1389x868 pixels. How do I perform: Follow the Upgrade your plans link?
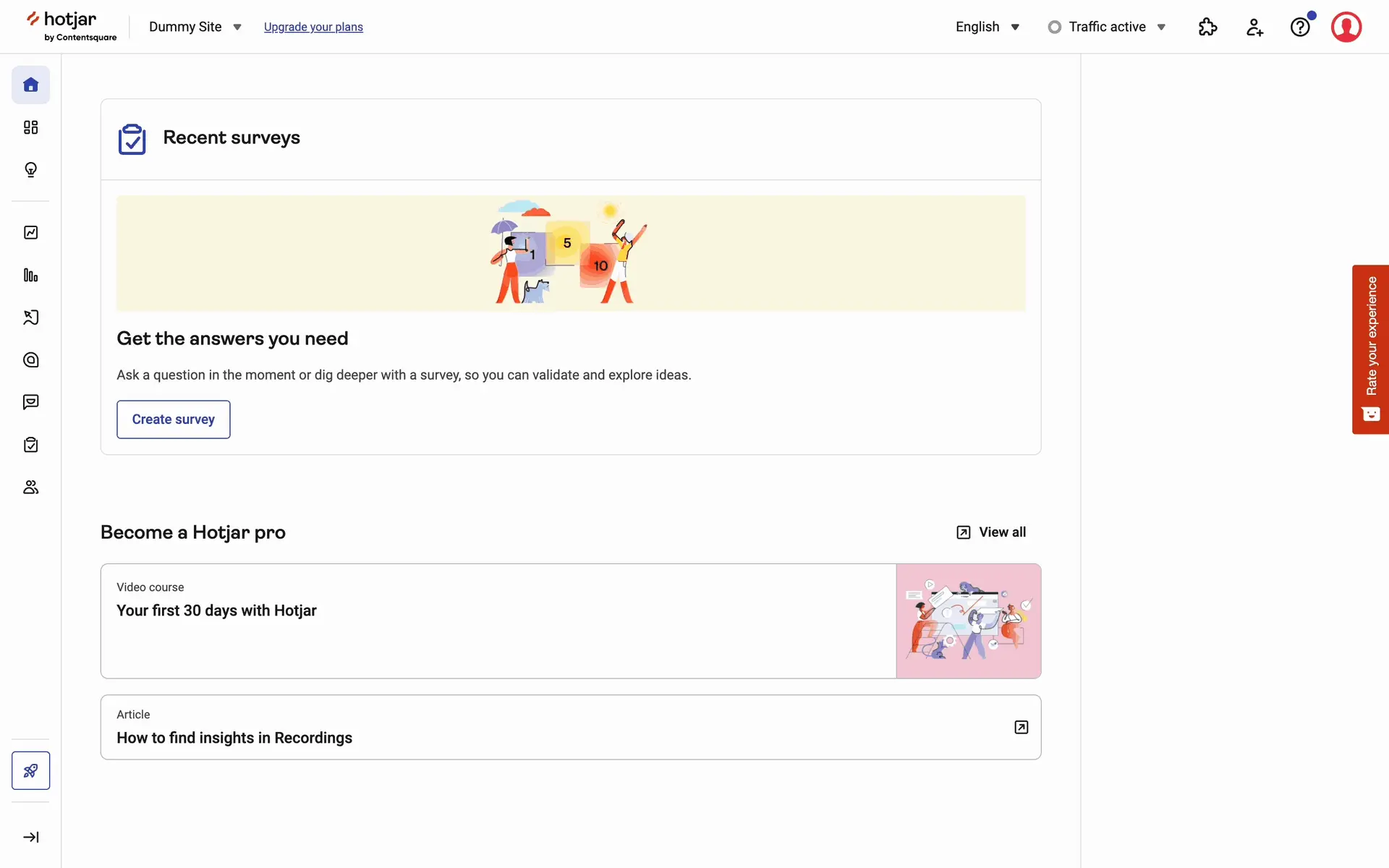(313, 27)
